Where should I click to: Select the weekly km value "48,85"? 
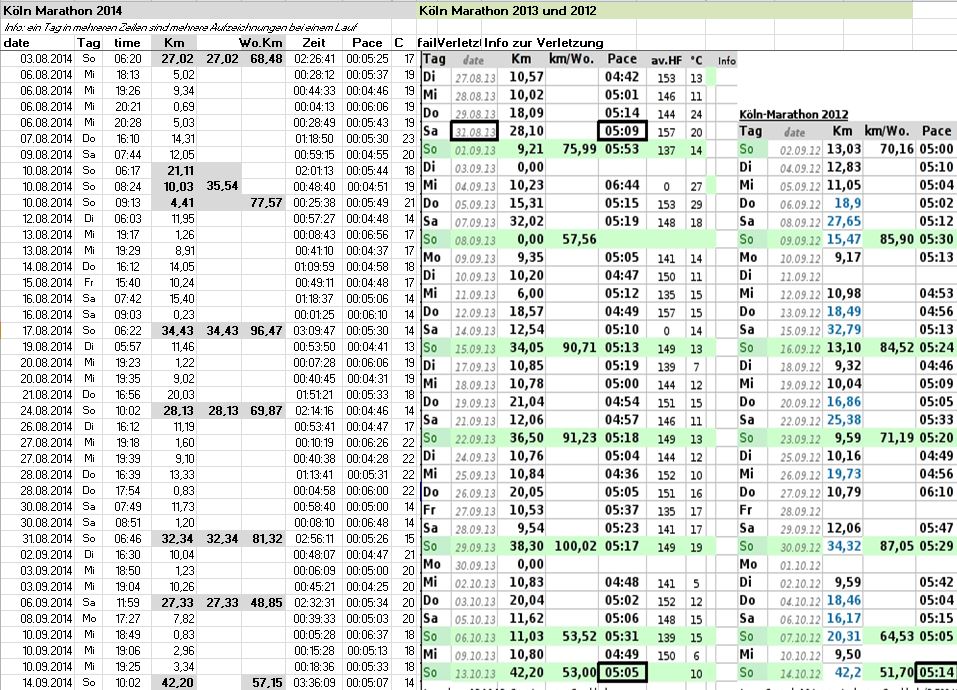pyautogui.click(x=266, y=603)
